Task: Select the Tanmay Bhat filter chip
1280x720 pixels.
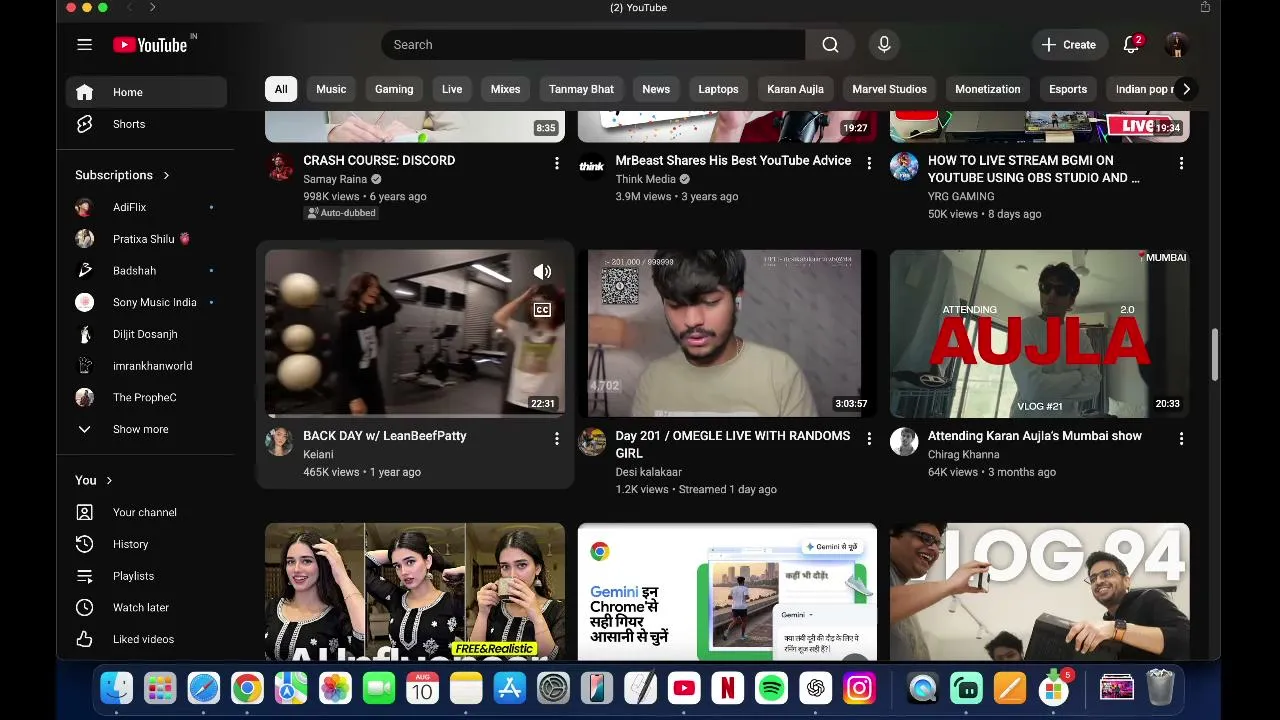Action: click(x=581, y=89)
